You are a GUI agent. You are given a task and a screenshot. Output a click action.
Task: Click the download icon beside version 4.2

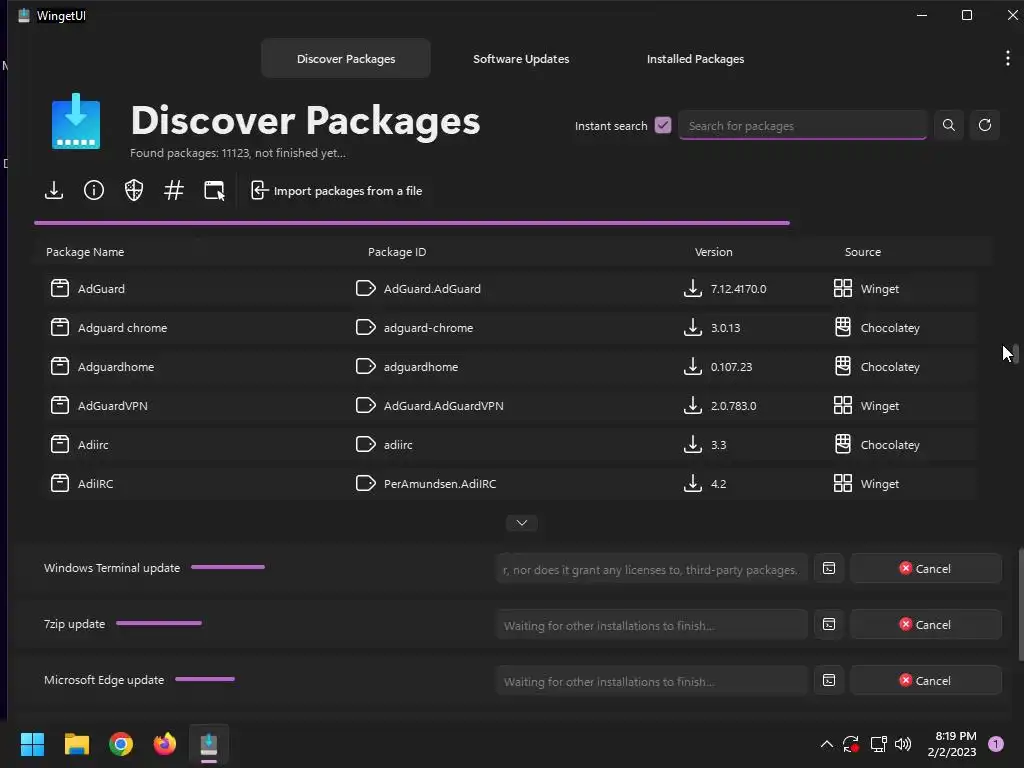[692, 483]
